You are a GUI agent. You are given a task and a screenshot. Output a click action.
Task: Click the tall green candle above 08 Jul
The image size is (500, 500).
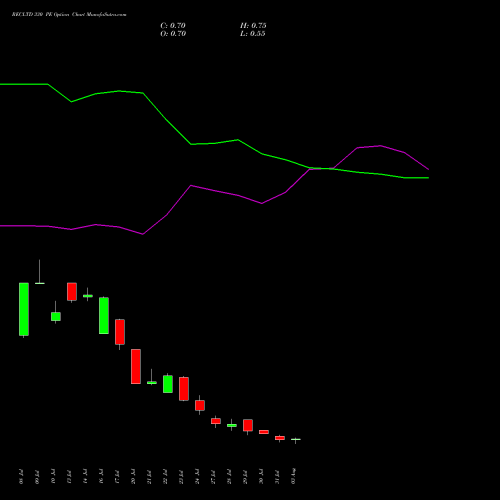click(24, 309)
